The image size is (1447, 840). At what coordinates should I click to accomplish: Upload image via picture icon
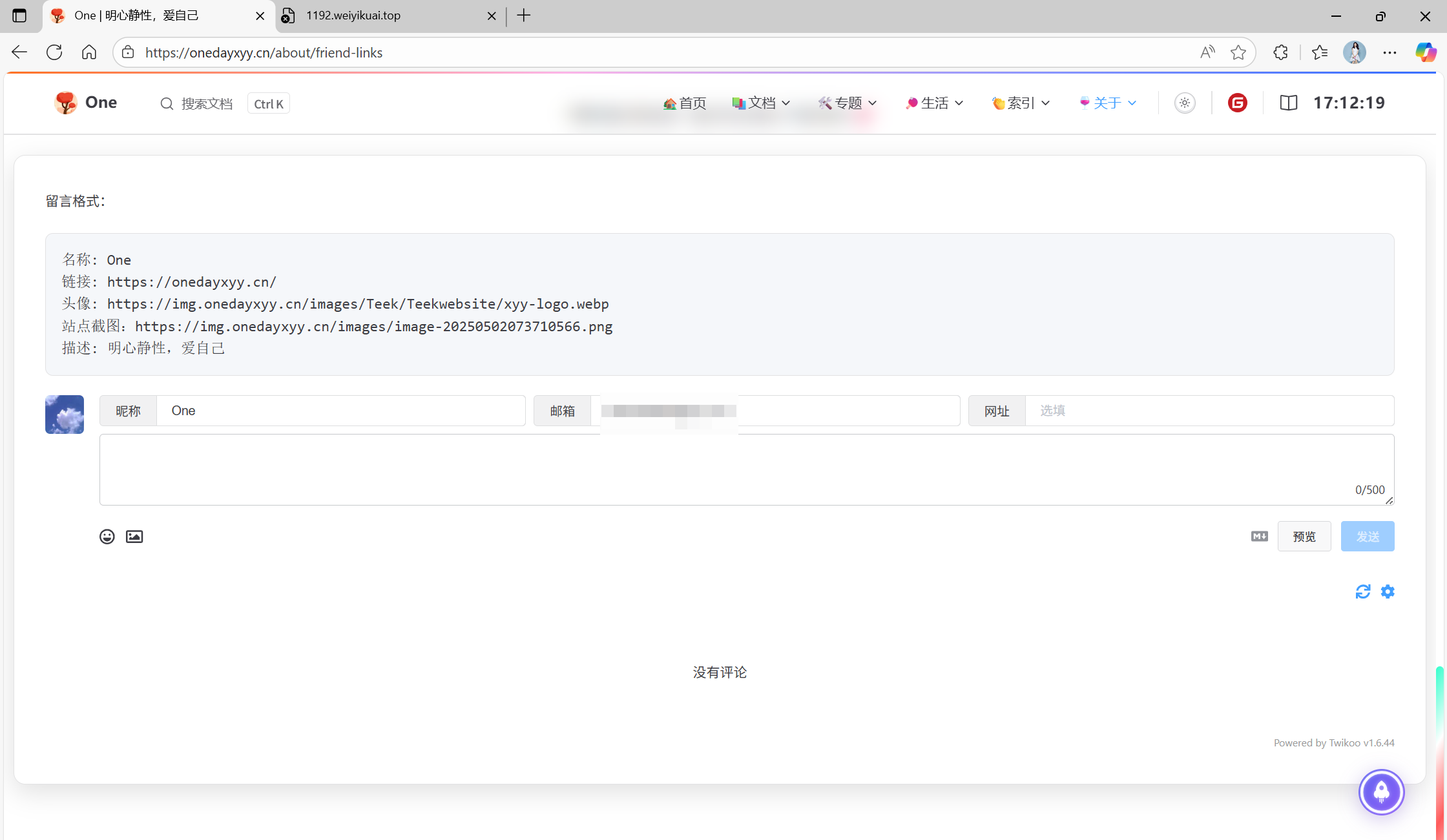click(134, 537)
